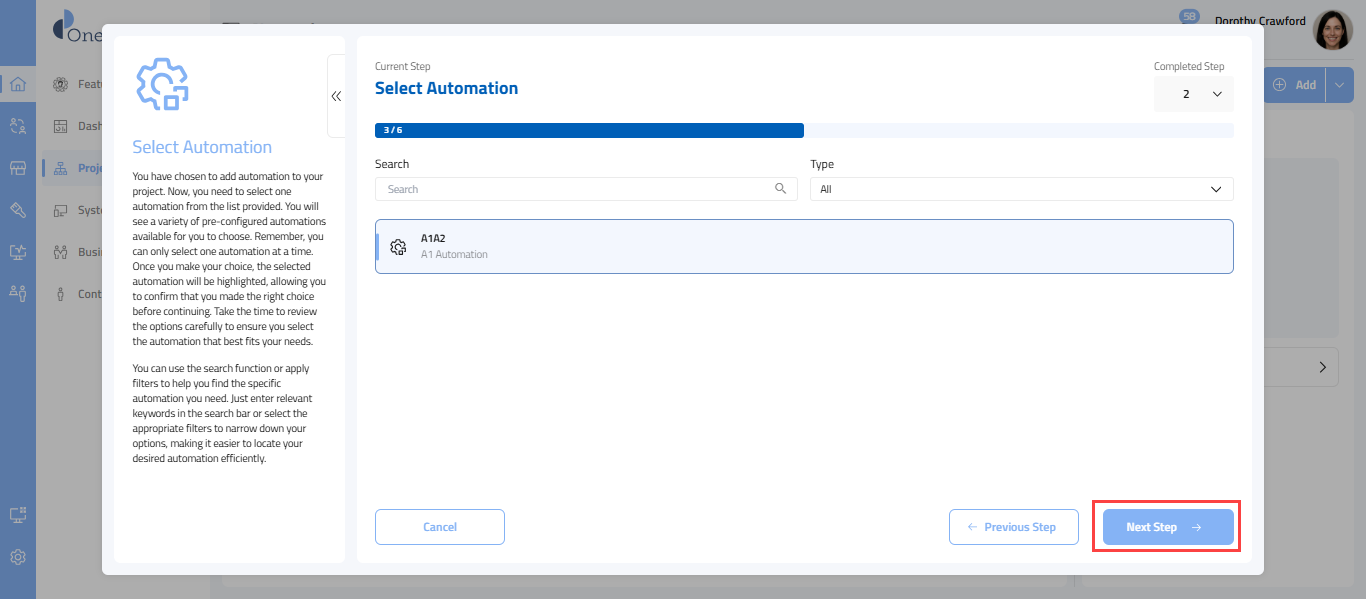Click the gear icon on A1A2 automation
Viewport: 1366px width, 599px height.
coord(398,247)
